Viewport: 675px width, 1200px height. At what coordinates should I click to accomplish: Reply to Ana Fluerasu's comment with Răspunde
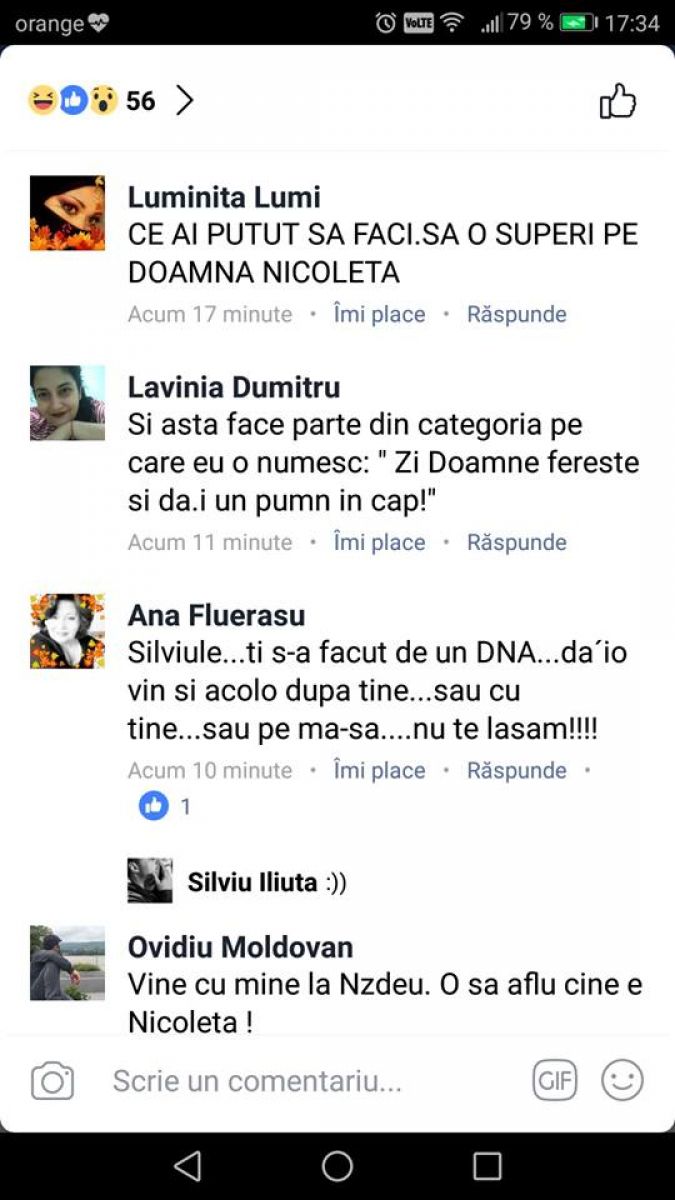(517, 770)
